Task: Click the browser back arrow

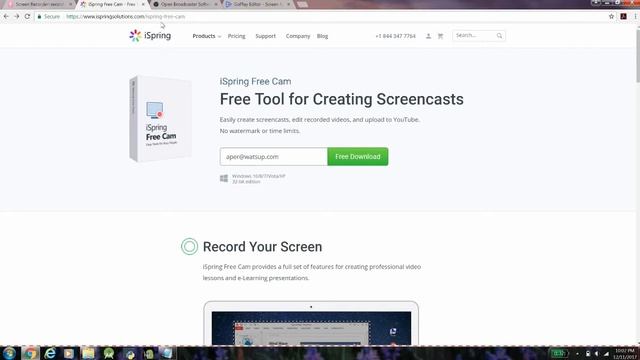Action: point(6,16)
